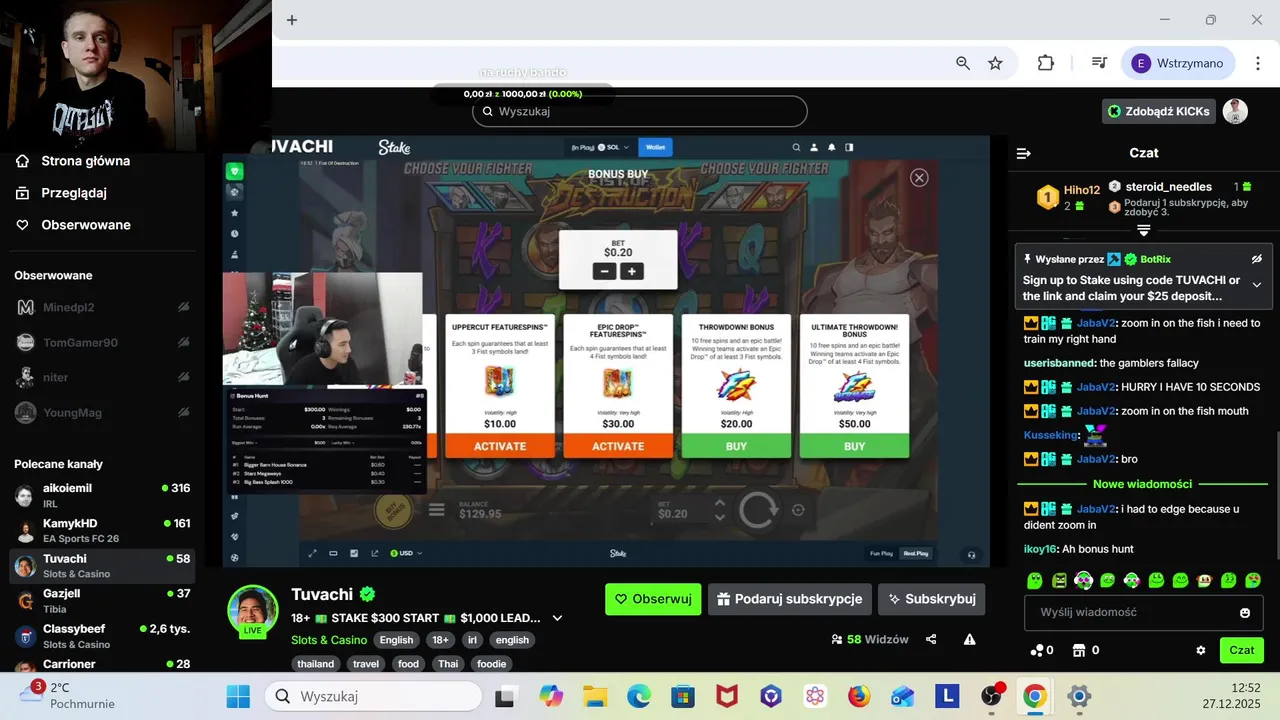Expand the stream title chevron

[558, 618]
